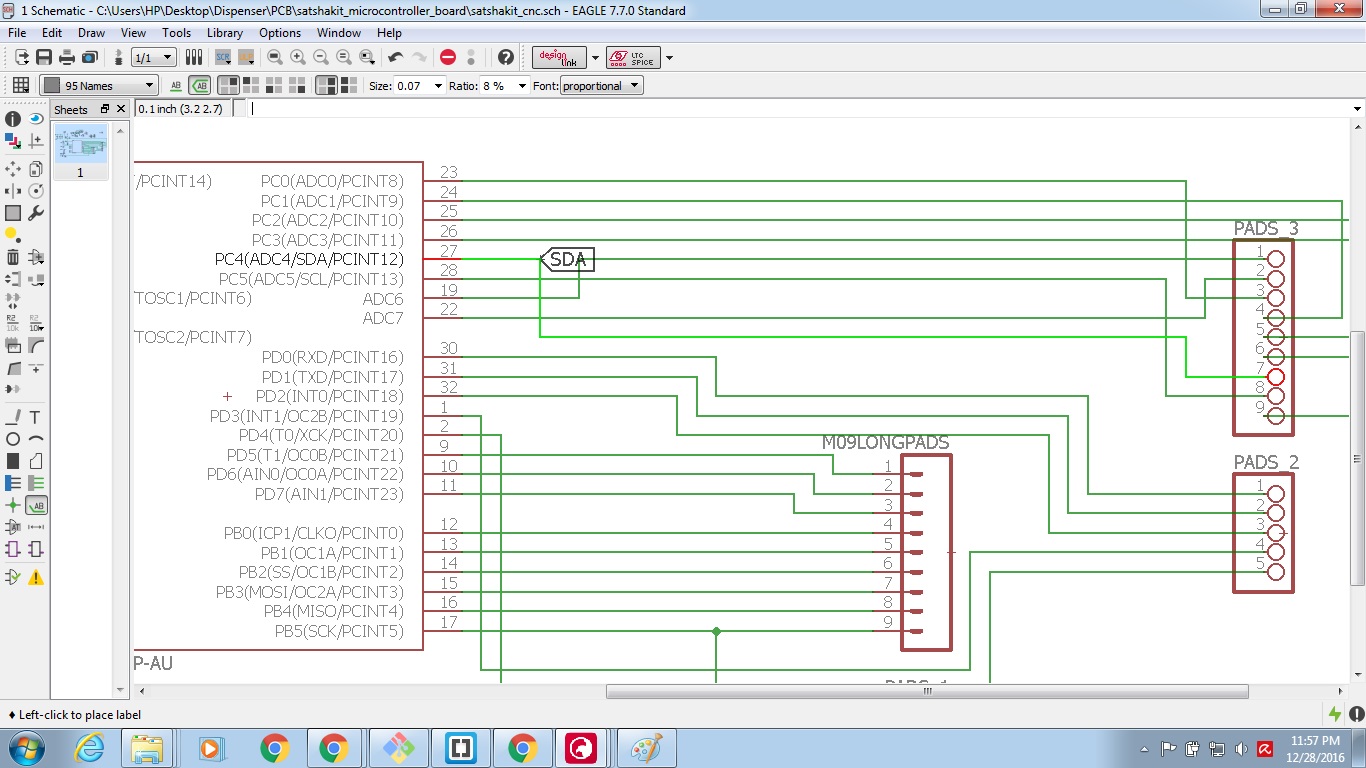This screenshot has width=1366, height=768.
Task: Open the Font proportional dropdown
Action: point(601,86)
